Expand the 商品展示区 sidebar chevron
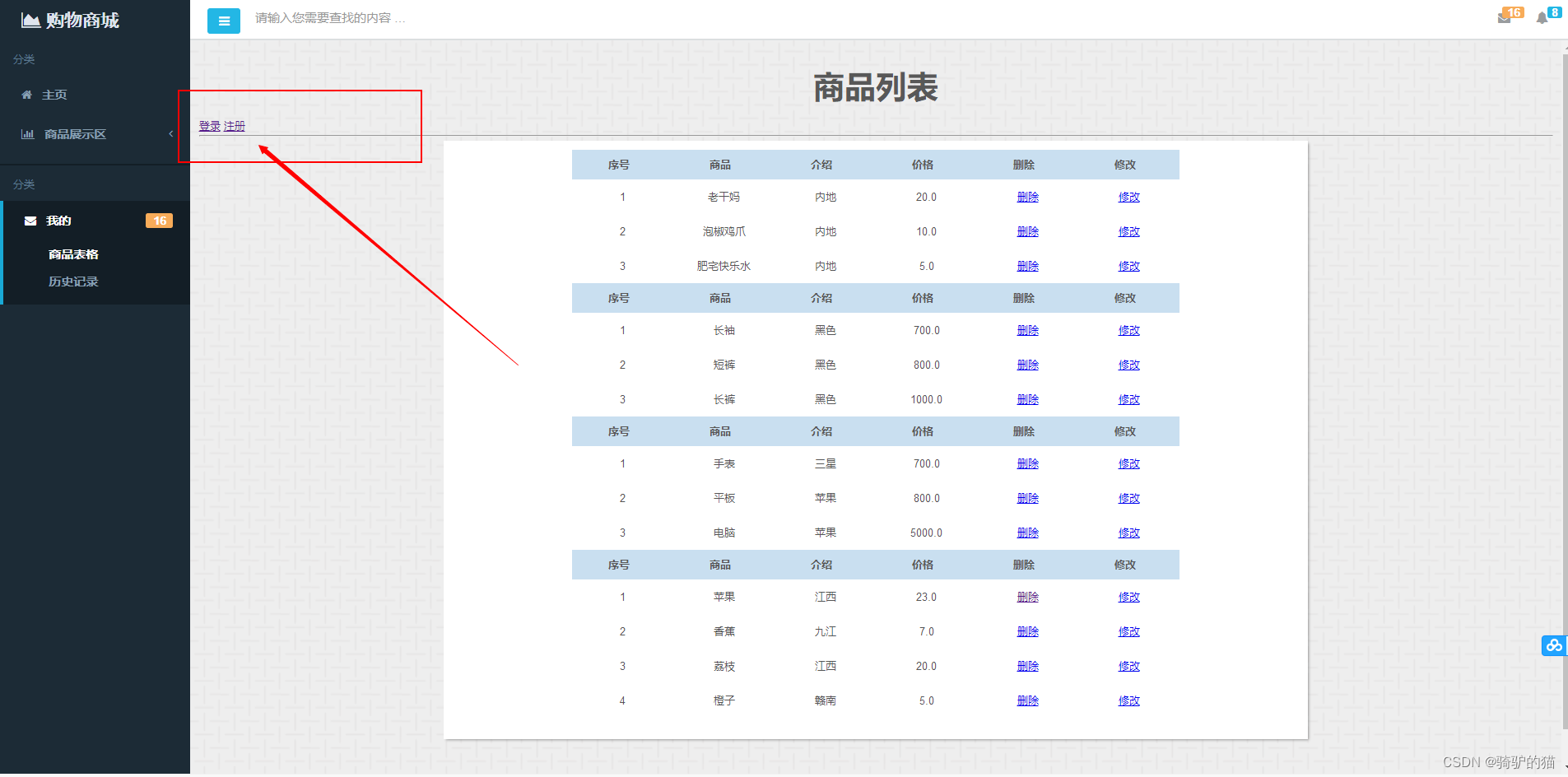This screenshot has height=777, width=1568. (170, 134)
